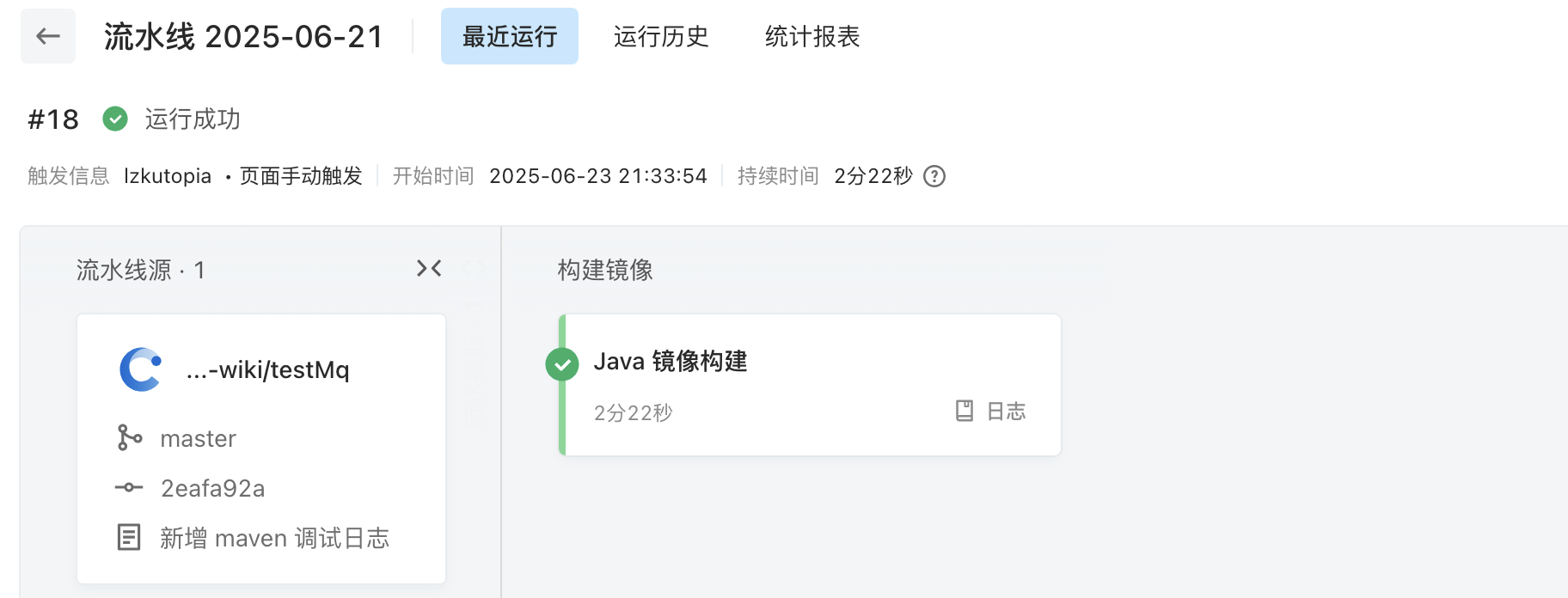Open the duration help question mark icon
The width and height of the screenshot is (1568, 598).
tap(934, 176)
